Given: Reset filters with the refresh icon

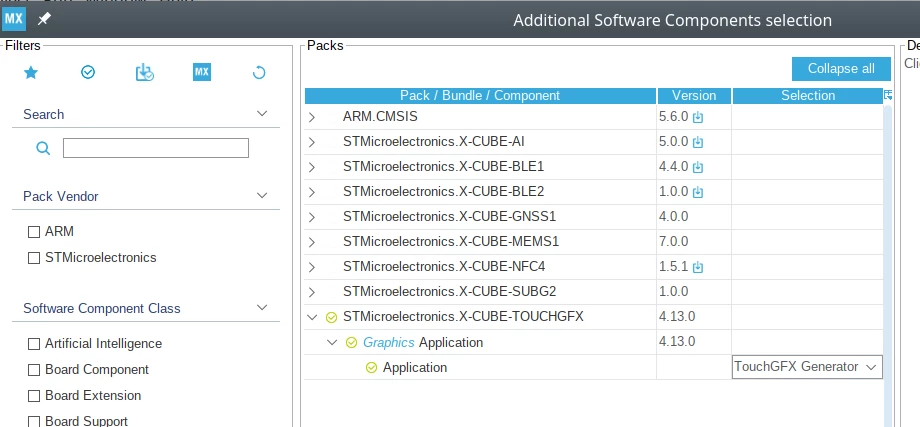Looking at the screenshot, I should [259, 73].
